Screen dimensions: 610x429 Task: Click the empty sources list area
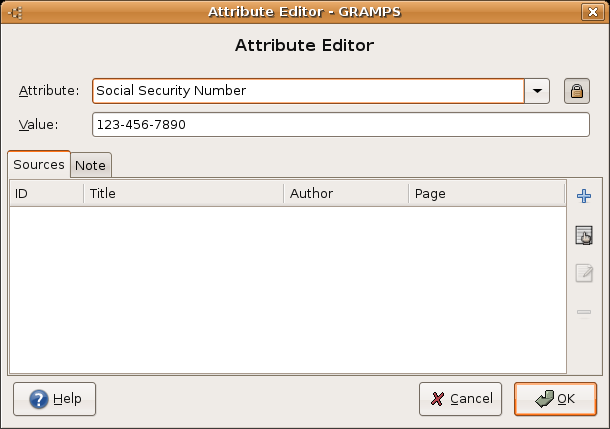pos(287,290)
